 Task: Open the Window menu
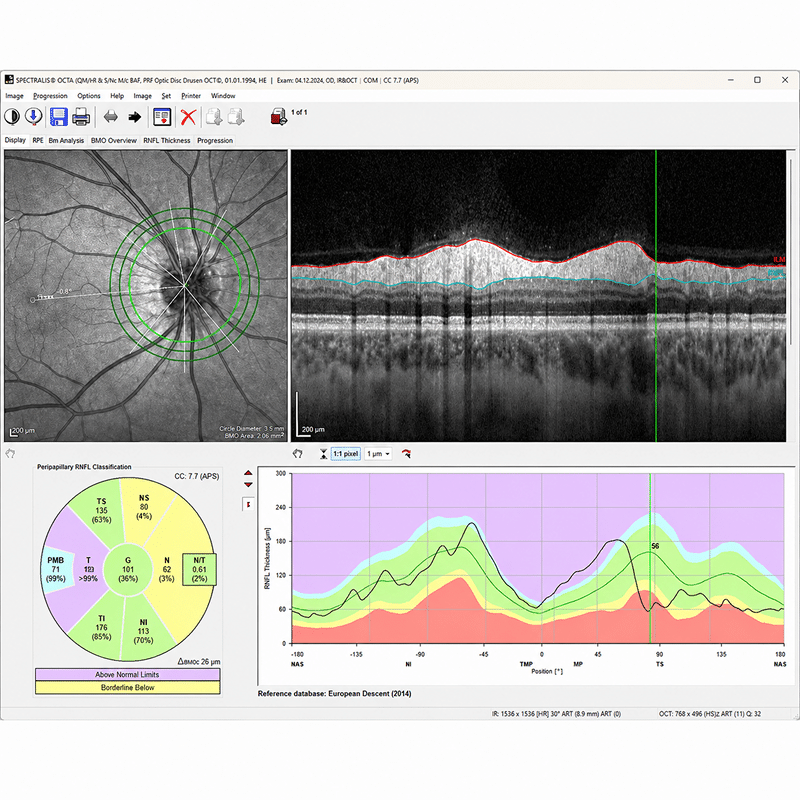[223, 96]
